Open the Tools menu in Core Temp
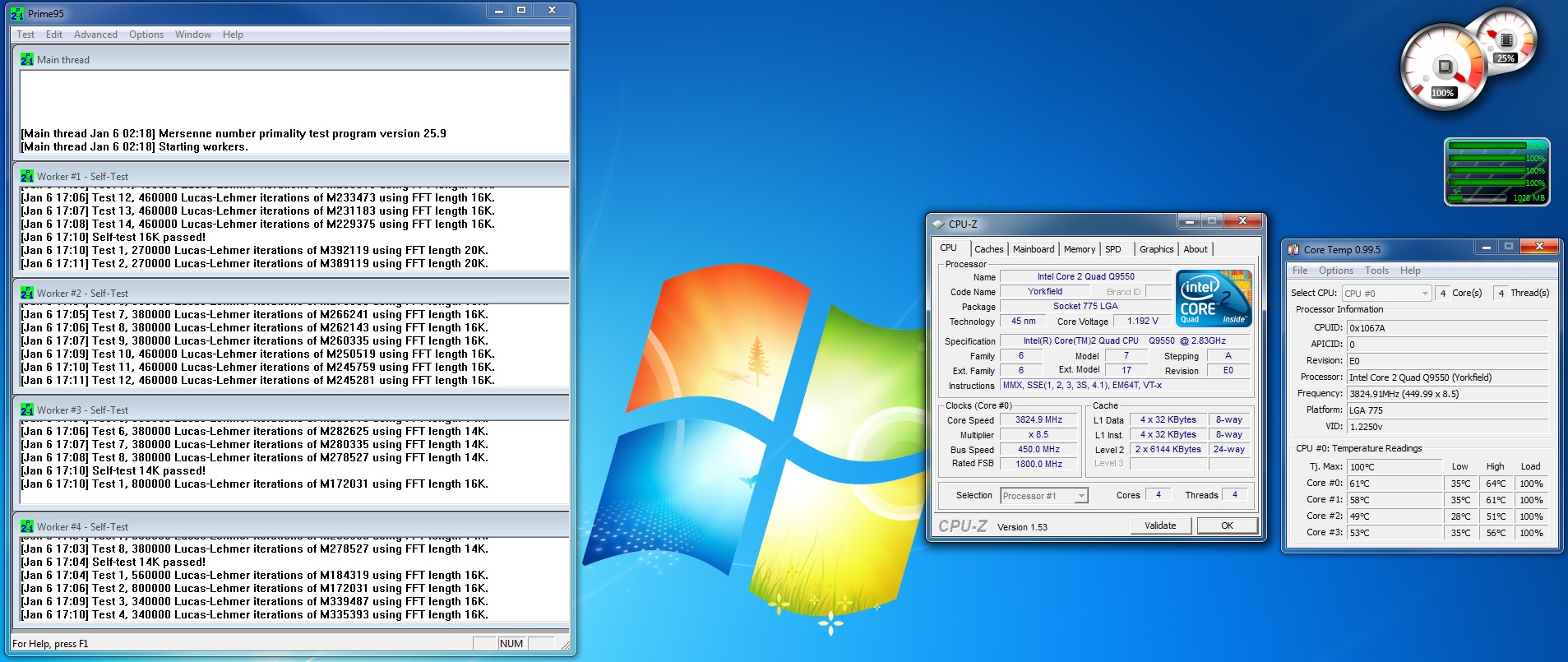 (1376, 271)
